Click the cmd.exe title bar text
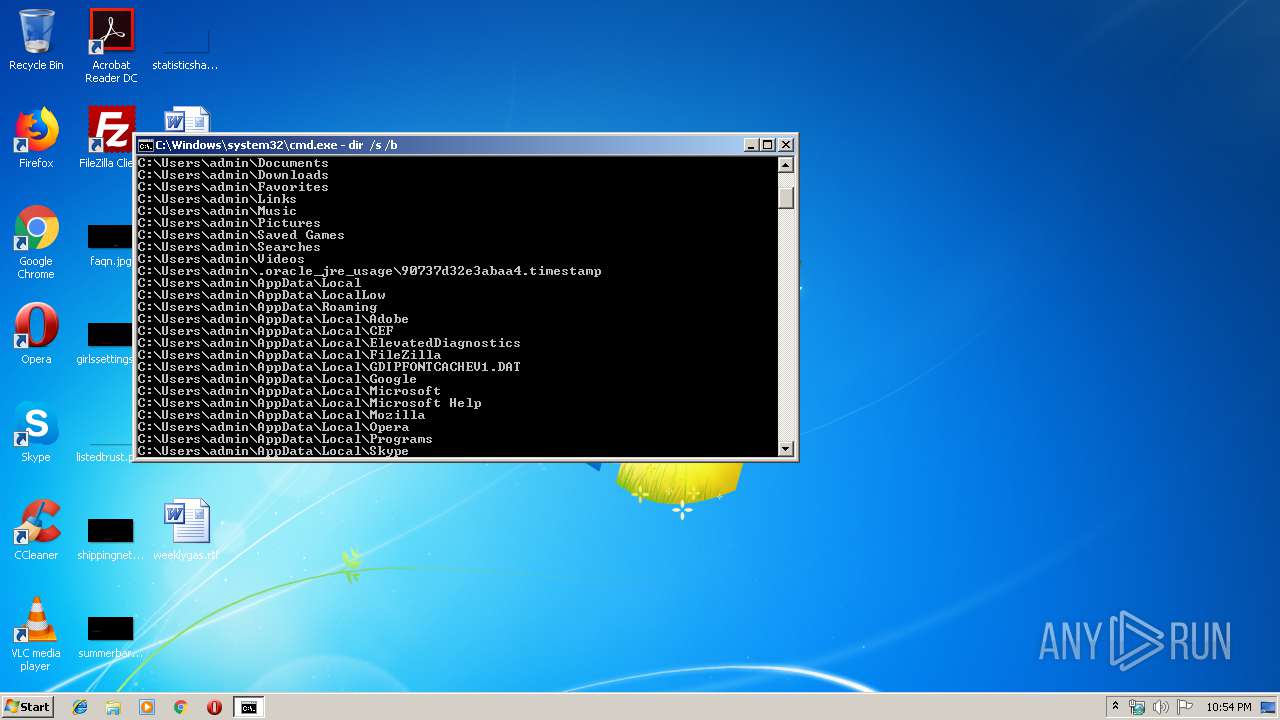Image resolution: width=1280 pixels, height=720 pixels. [276, 145]
